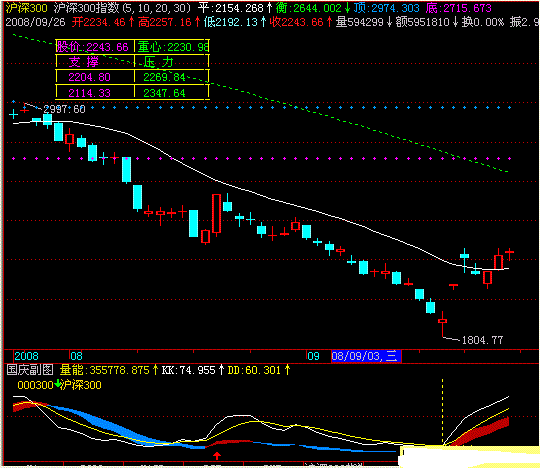The width and height of the screenshot is (540, 468).
Task: Click the 重心:2230.98 table cell
Action: 172,46
